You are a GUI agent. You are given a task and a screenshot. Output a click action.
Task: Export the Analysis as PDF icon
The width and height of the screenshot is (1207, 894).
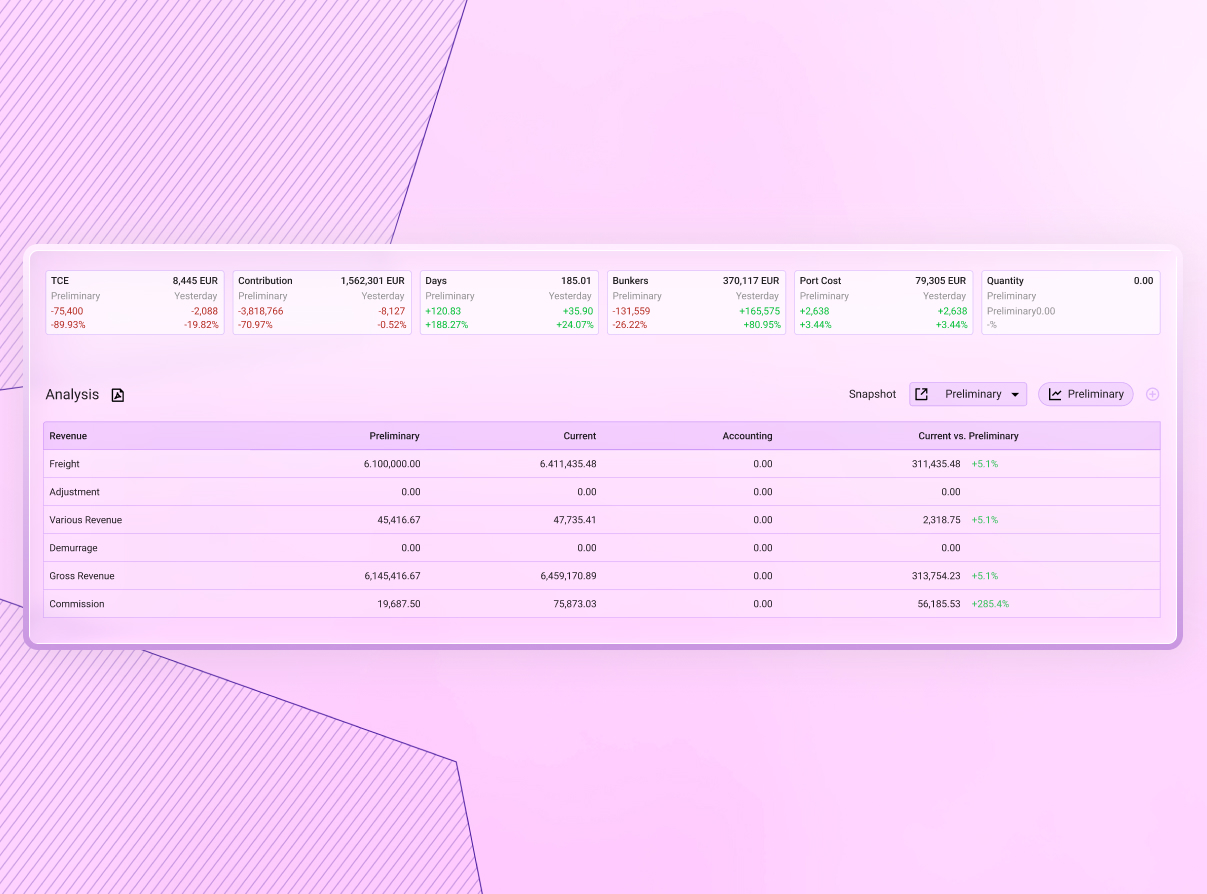[117, 395]
